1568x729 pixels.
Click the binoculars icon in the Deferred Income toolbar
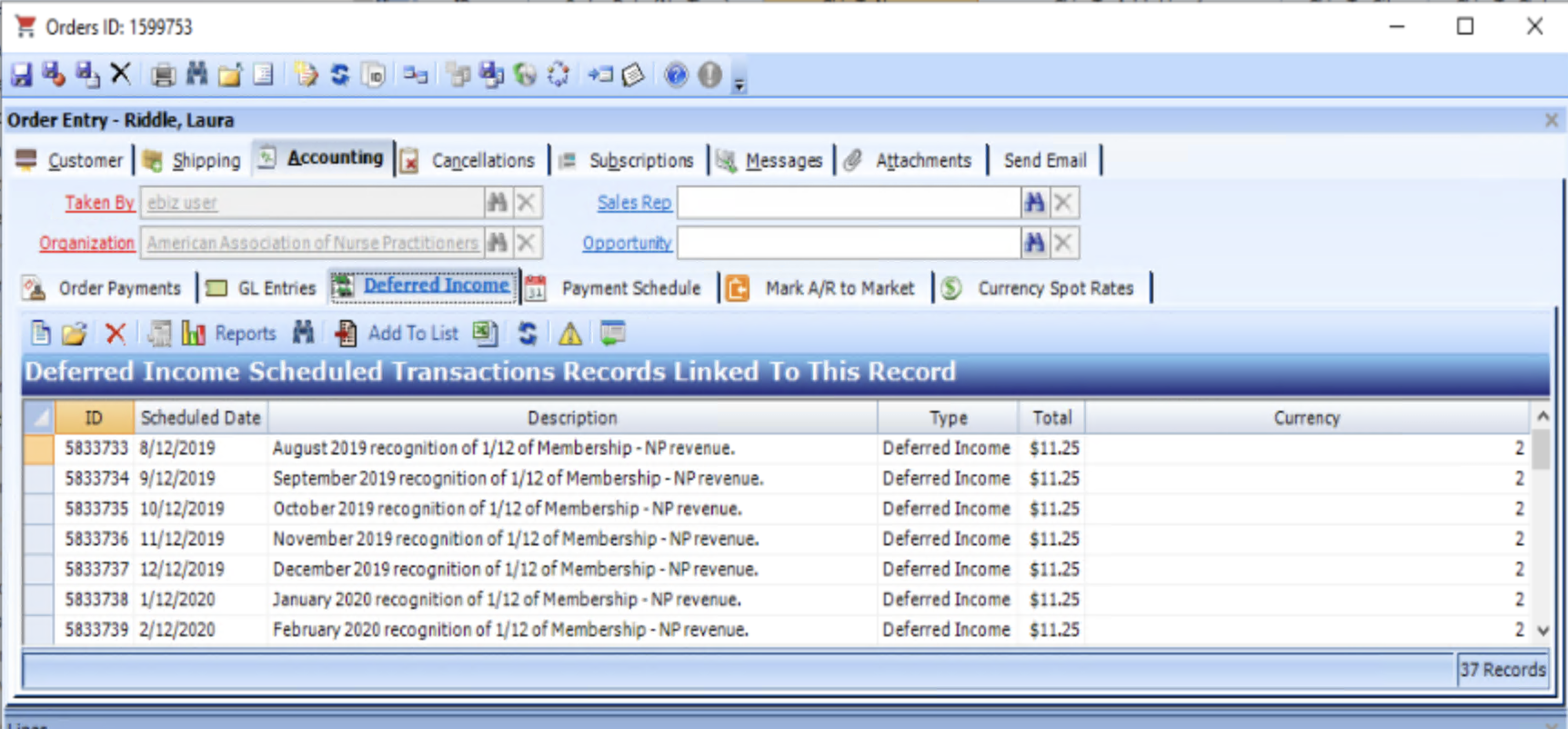click(304, 333)
